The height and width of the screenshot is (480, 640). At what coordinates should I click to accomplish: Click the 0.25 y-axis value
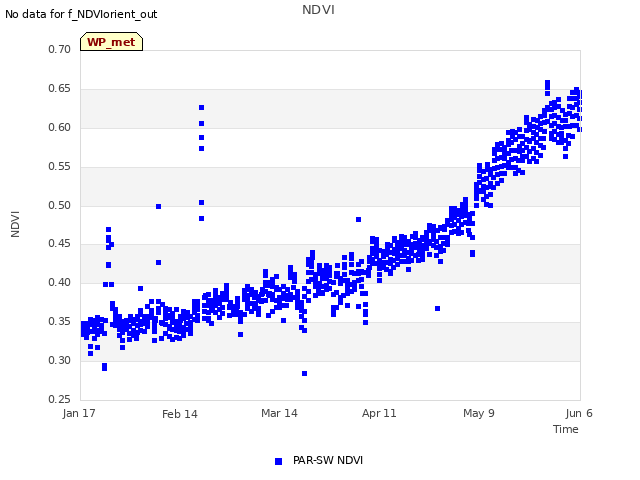click(59, 399)
